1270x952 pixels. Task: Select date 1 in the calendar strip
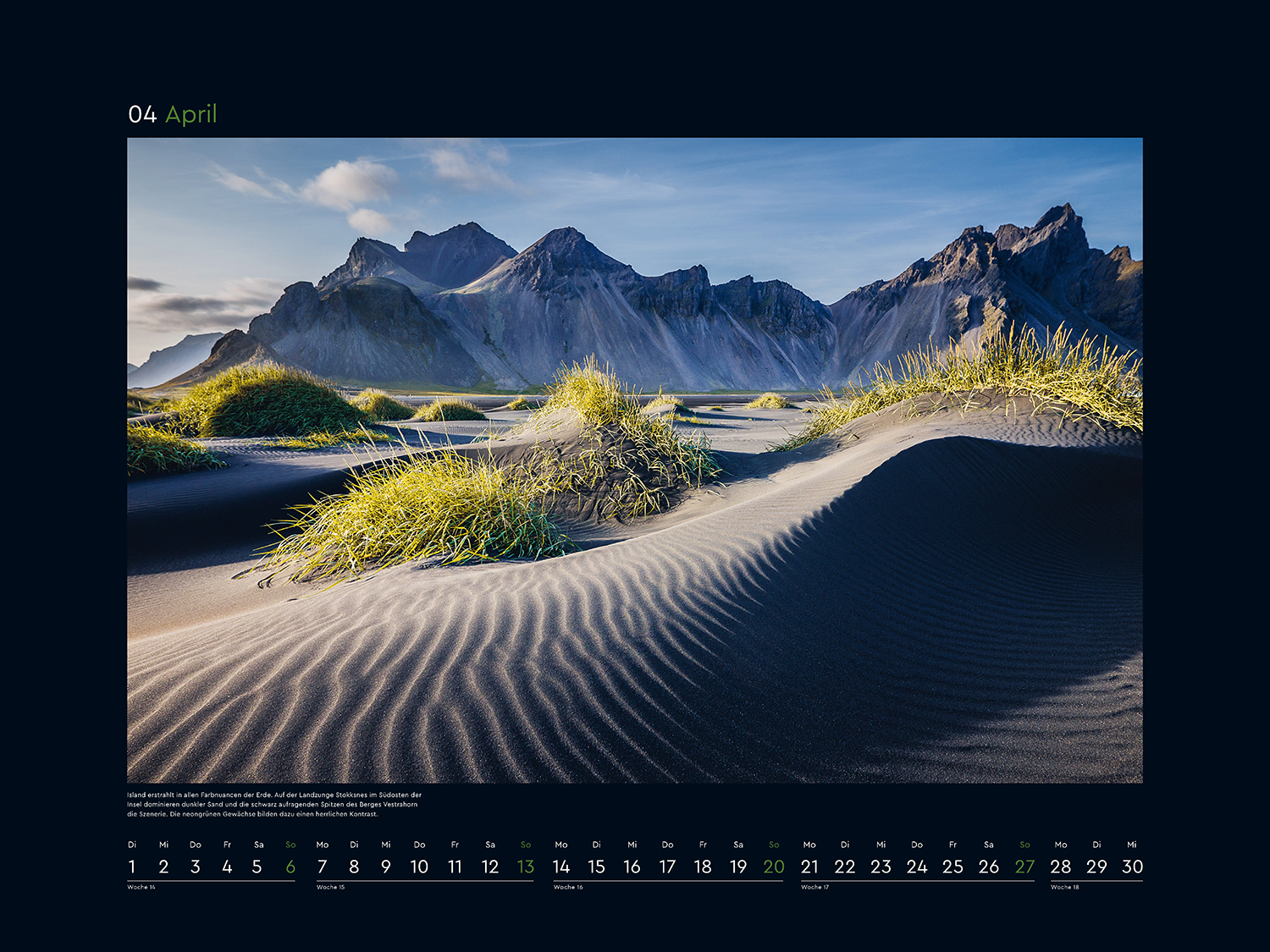pyautogui.click(x=132, y=867)
